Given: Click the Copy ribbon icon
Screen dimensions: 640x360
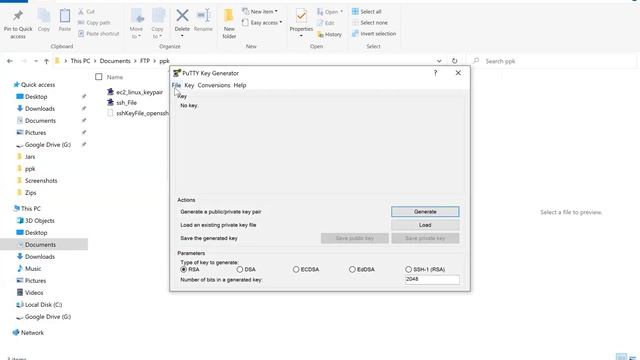Looking at the screenshot, I should pos(44,16).
